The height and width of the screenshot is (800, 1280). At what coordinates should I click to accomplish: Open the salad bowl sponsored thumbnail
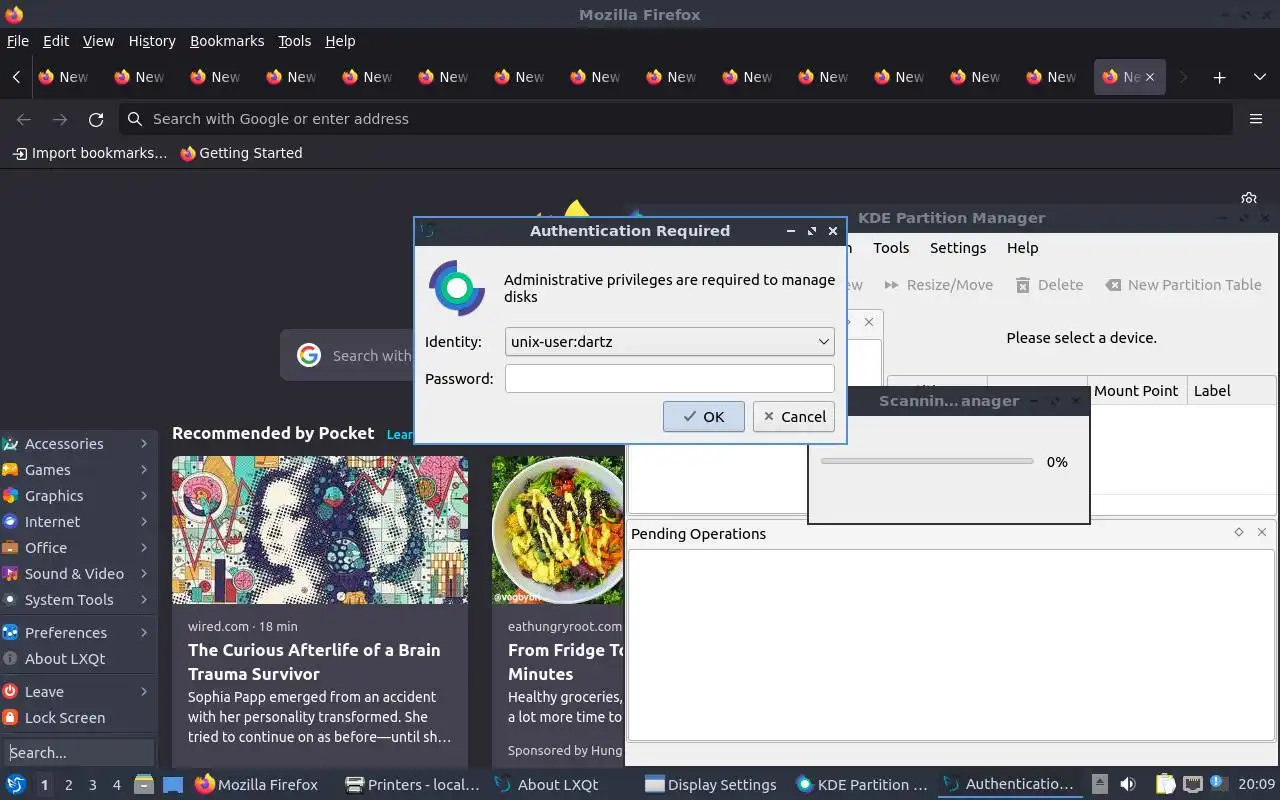[x=557, y=530]
